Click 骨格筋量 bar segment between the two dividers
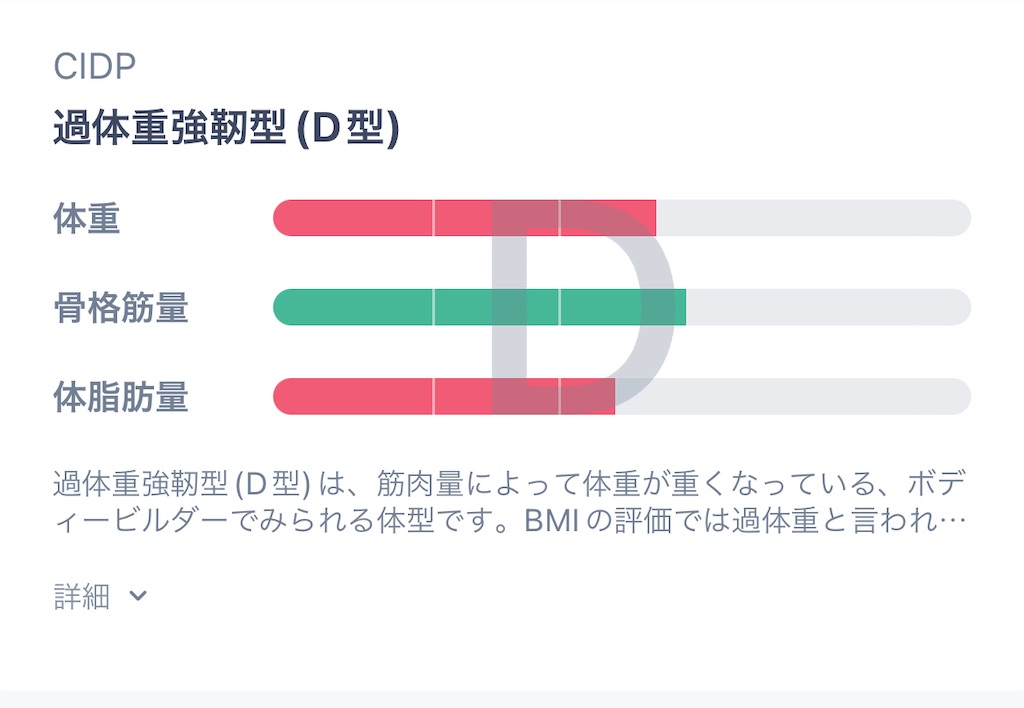This screenshot has height=708, width=1024. [496, 307]
